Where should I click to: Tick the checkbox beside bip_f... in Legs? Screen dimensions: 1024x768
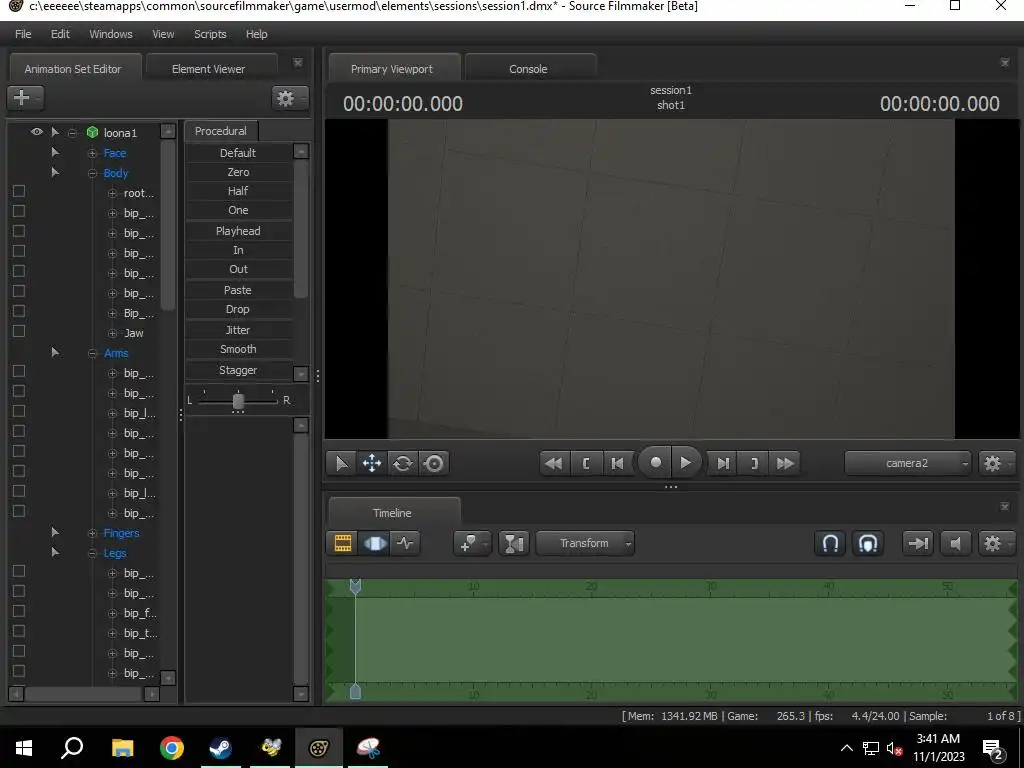[x=19, y=611]
